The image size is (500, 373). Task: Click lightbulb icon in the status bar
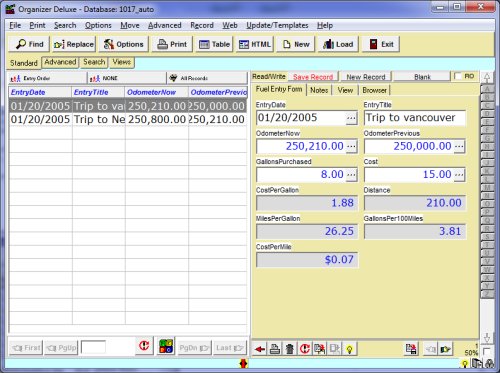pos(464,364)
